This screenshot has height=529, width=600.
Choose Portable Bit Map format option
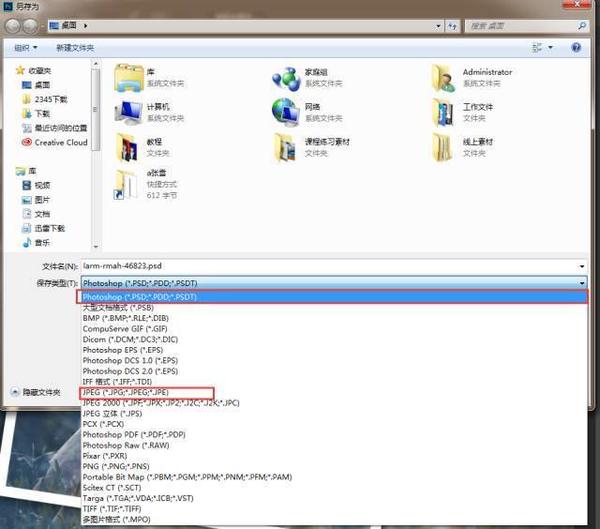coord(334,477)
